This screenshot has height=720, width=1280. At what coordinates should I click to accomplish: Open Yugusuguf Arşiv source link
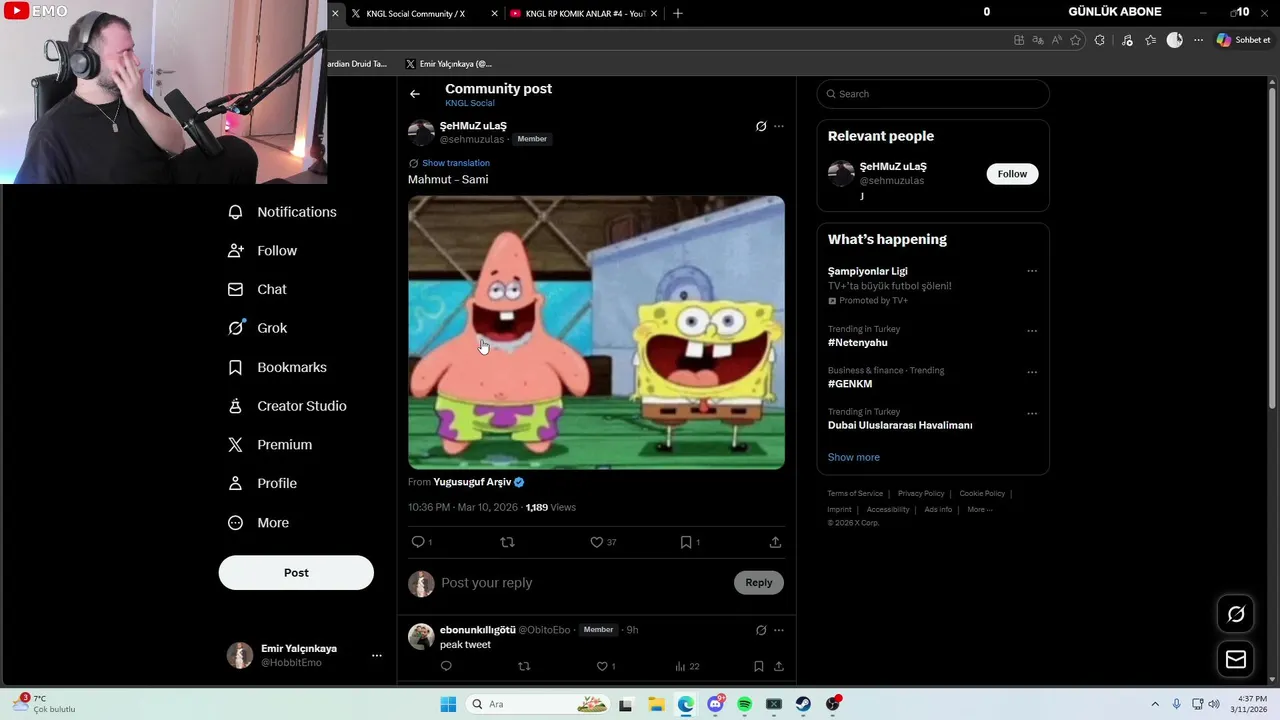point(472,482)
